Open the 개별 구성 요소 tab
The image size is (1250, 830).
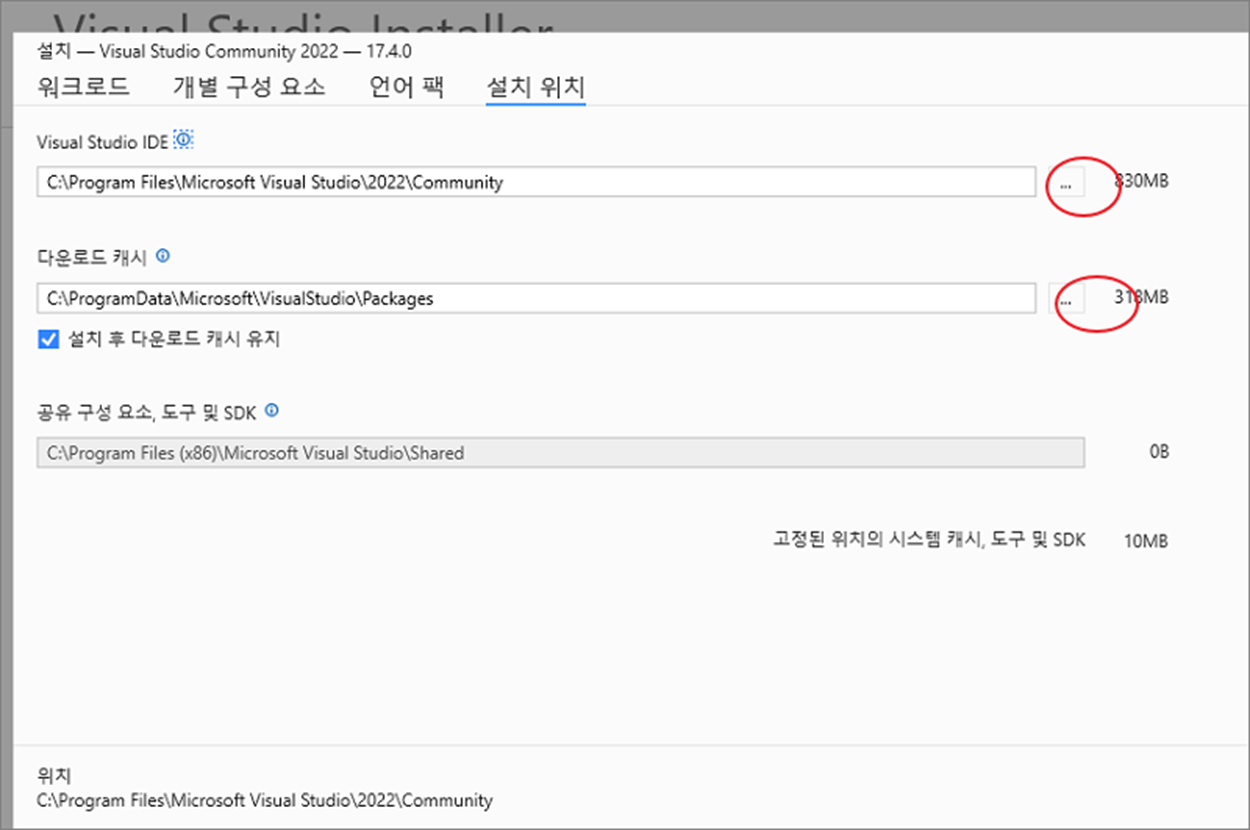pos(249,86)
